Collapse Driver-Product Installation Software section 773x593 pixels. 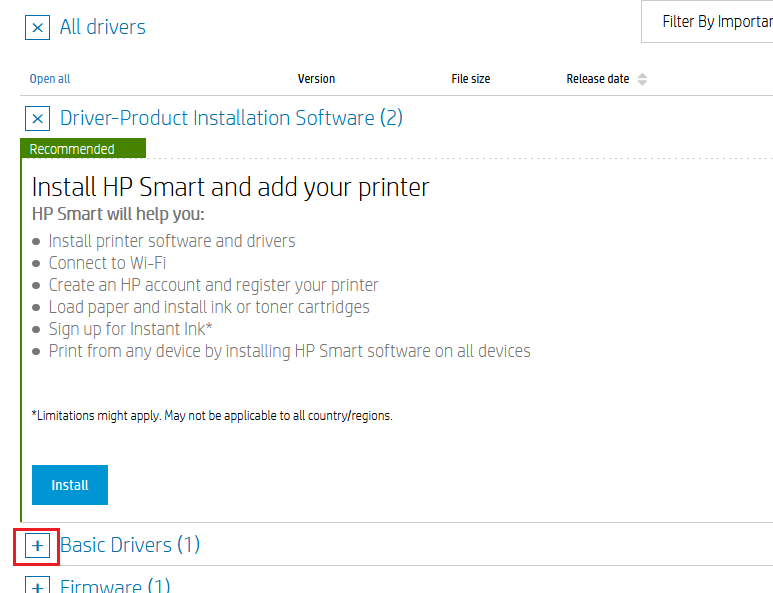(x=37, y=118)
